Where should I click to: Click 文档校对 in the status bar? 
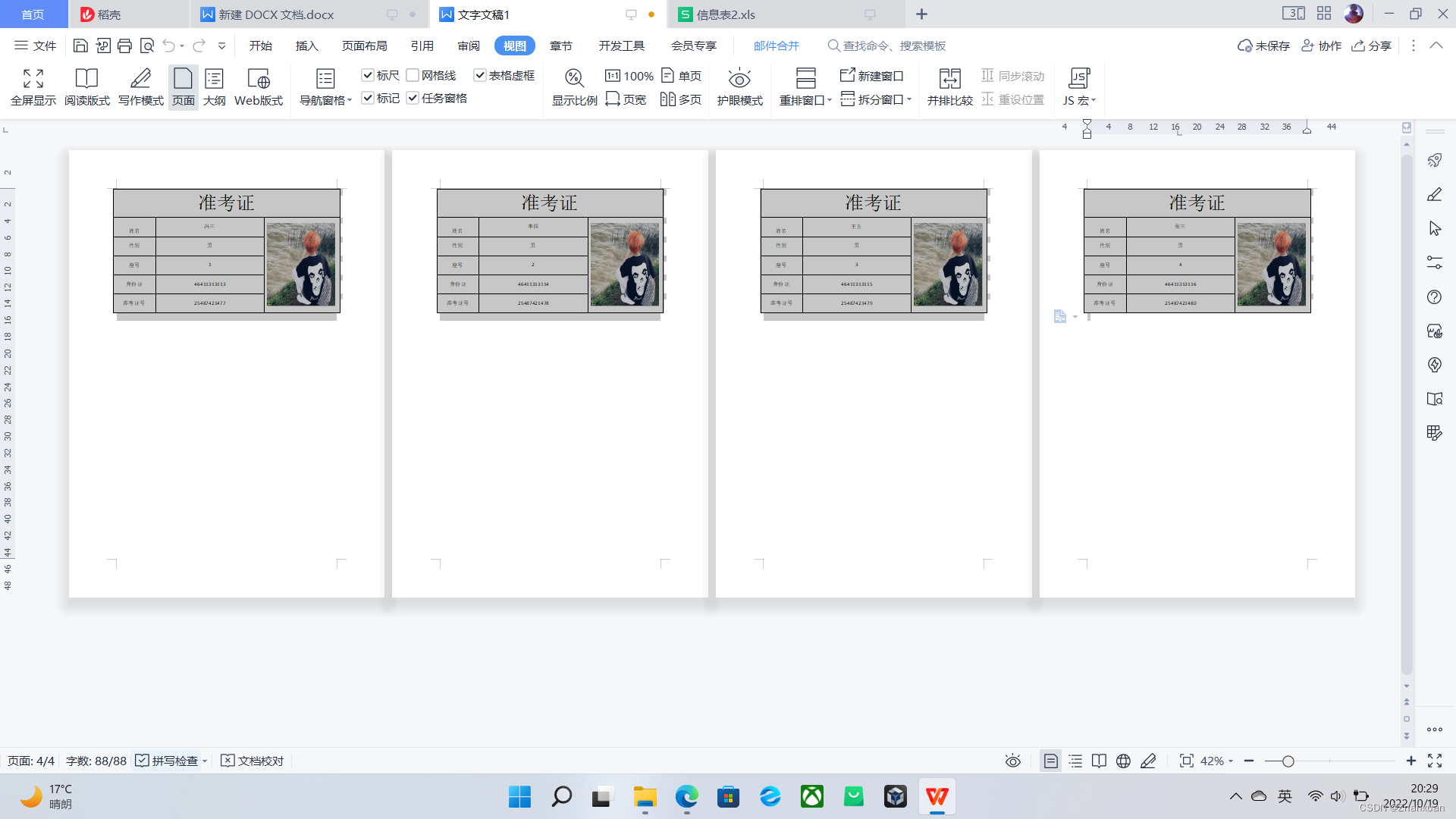(253, 761)
